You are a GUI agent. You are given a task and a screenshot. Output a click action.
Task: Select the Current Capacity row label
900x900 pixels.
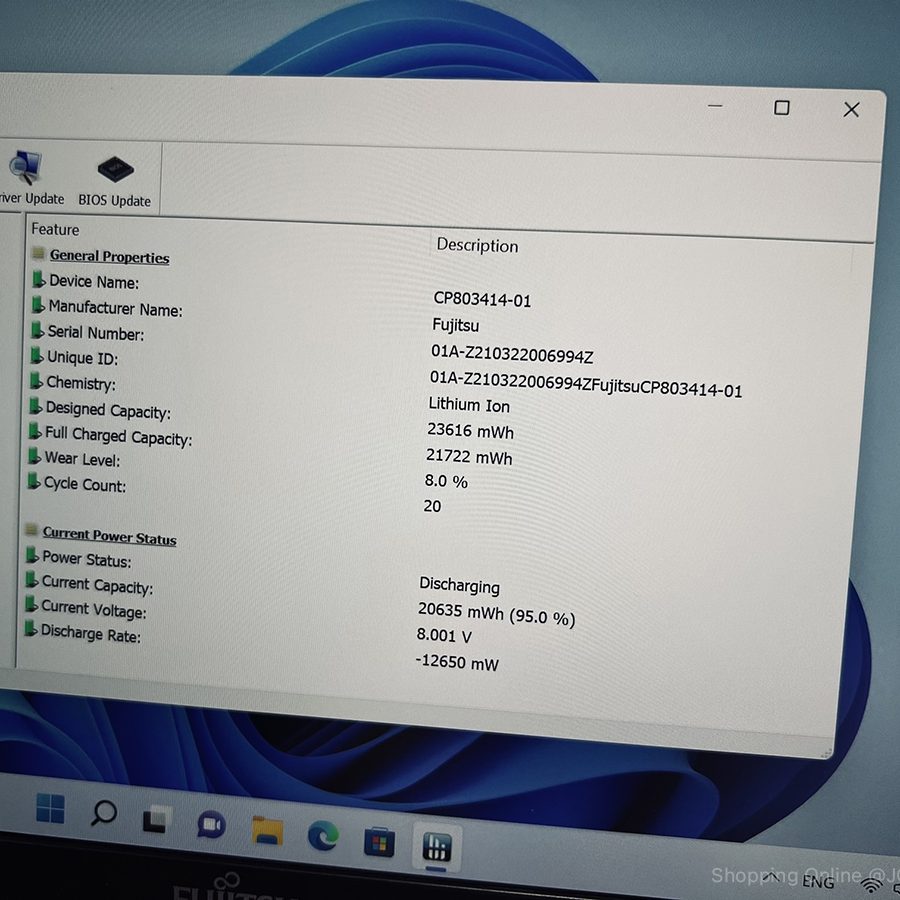click(98, 584)
